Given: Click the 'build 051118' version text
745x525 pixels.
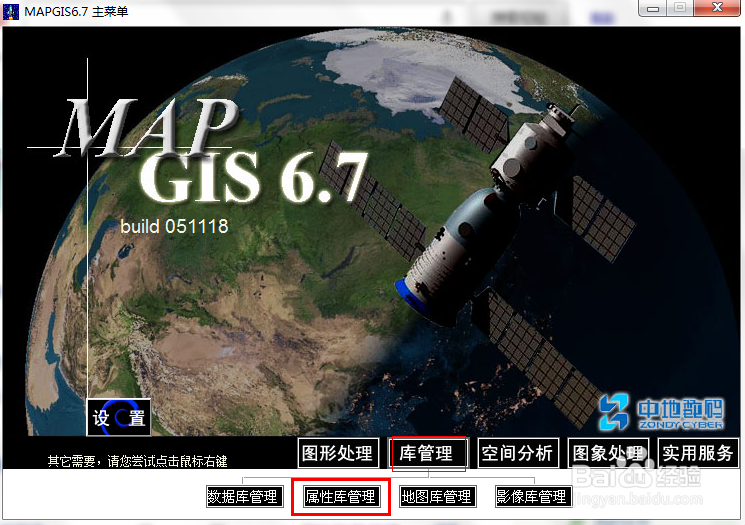Looking at the screenshot, I should [x=174, y=226].
